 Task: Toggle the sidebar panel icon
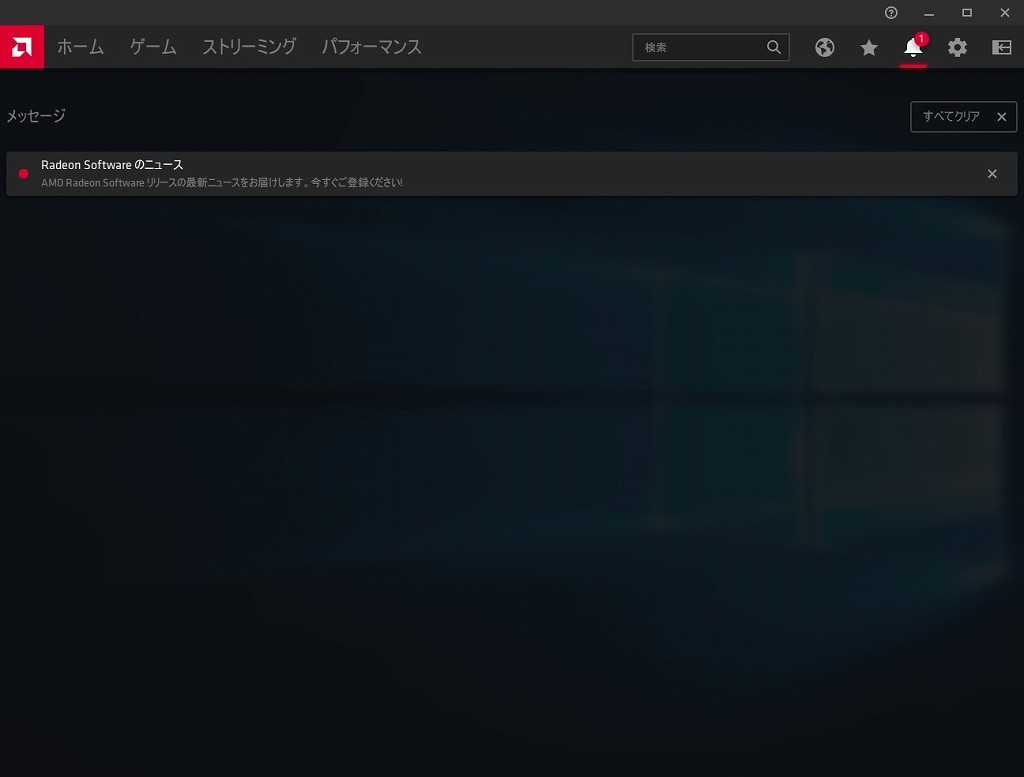1001,47
